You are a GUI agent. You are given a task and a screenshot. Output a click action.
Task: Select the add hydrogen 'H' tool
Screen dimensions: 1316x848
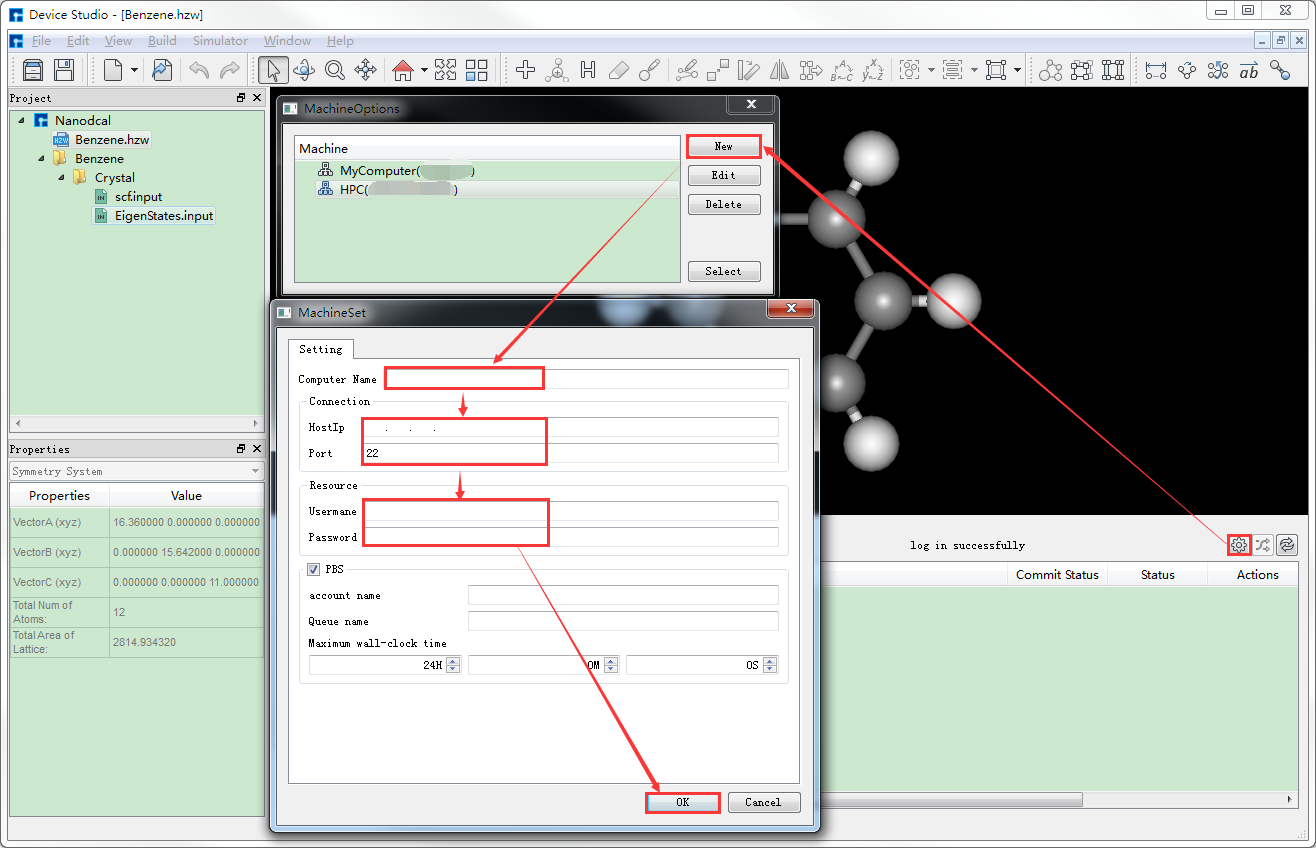pos(588,70)
